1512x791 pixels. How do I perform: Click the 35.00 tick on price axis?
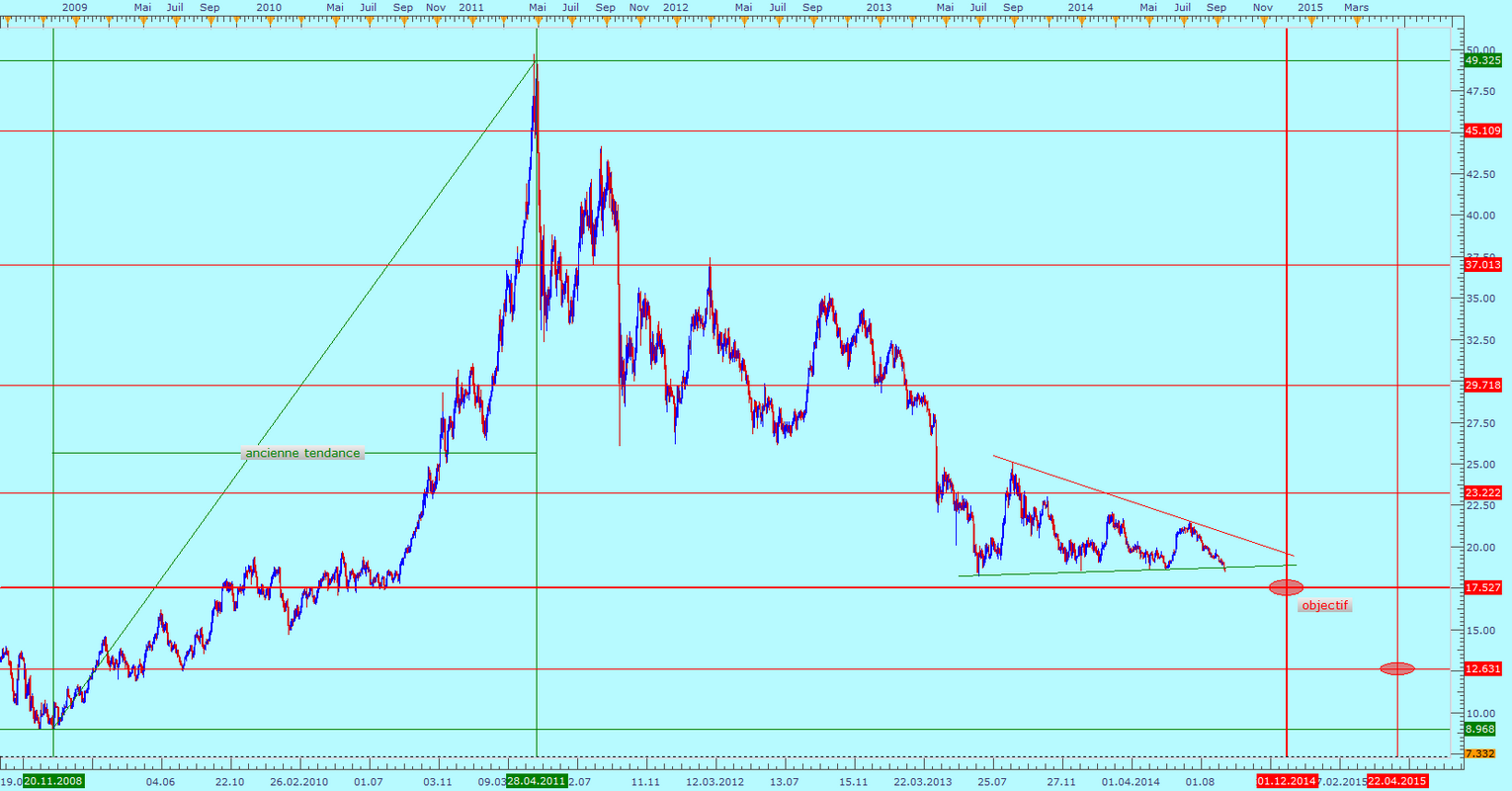[1479, 299]
